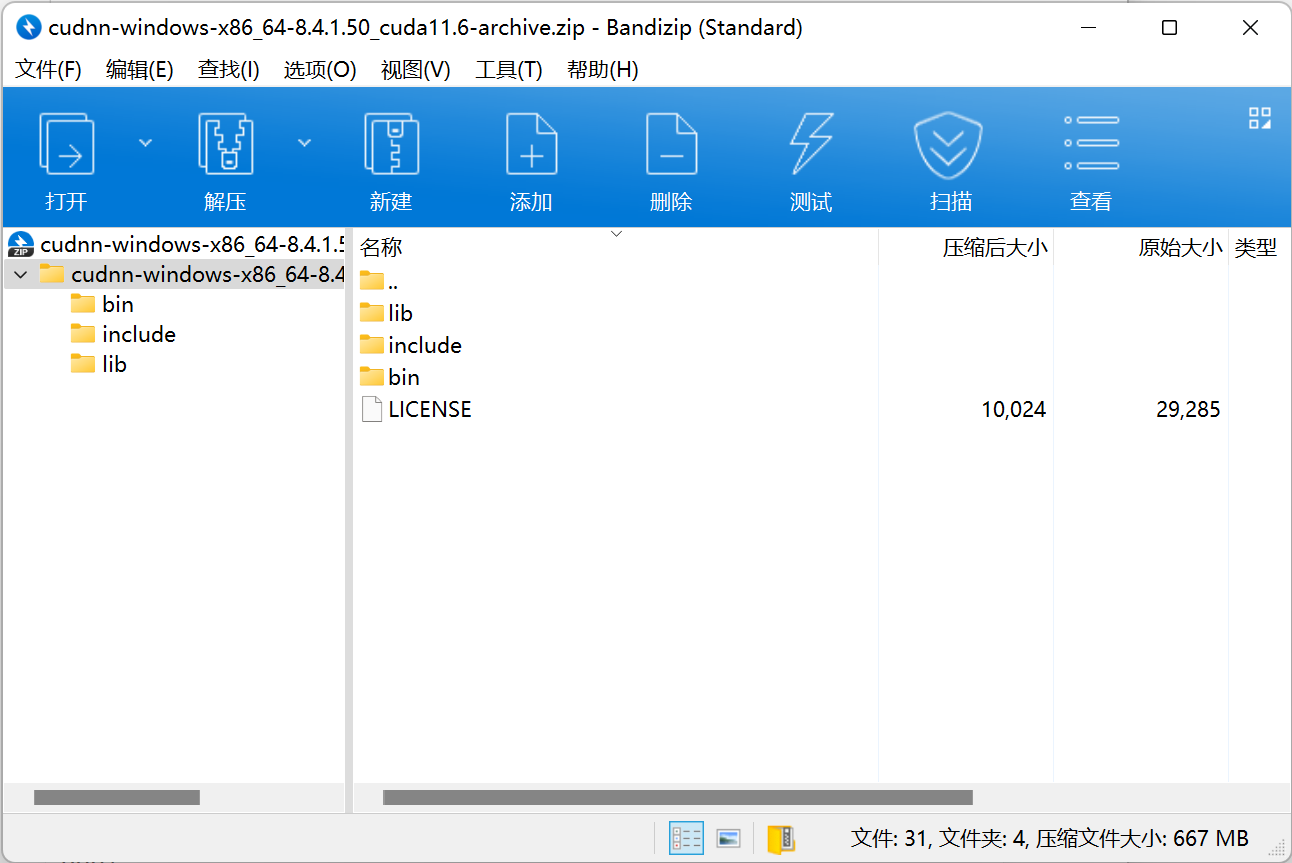Click the Extract (解压) toolbar icon
The image size is (1292, 863).
[x=225, y=144]
